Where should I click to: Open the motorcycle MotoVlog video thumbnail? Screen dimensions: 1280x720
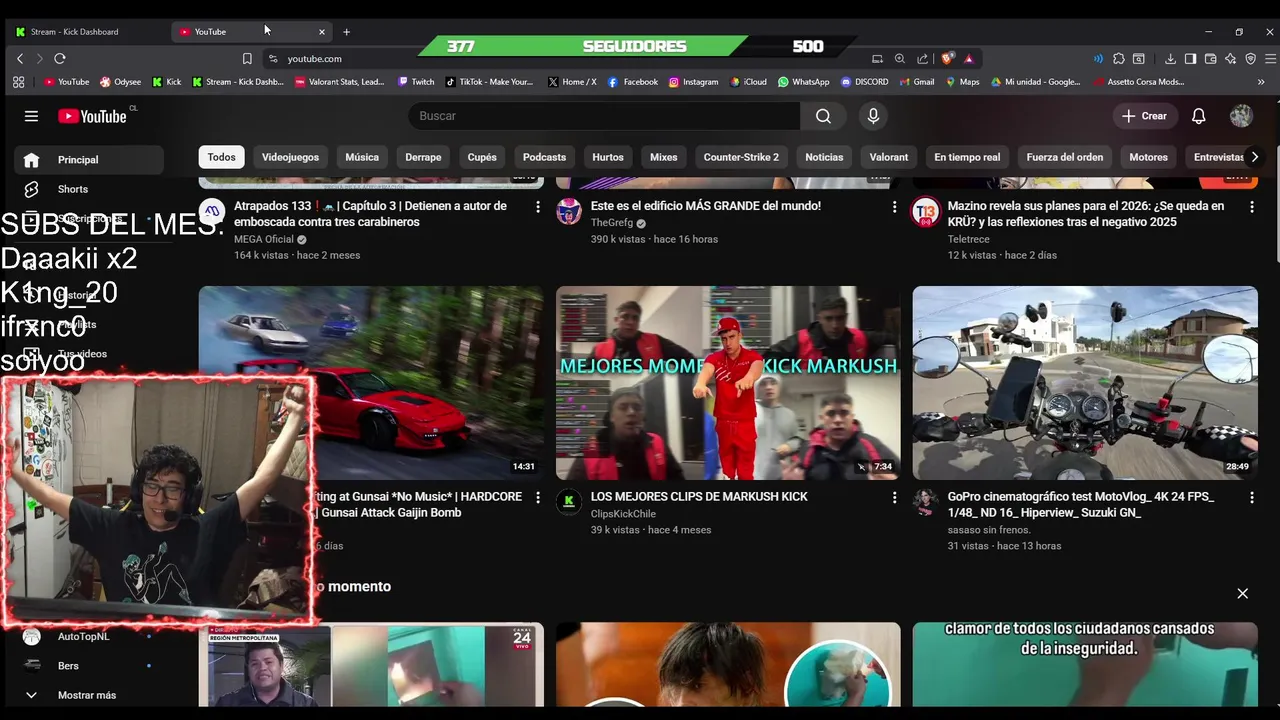click(x=1085, y=383)
